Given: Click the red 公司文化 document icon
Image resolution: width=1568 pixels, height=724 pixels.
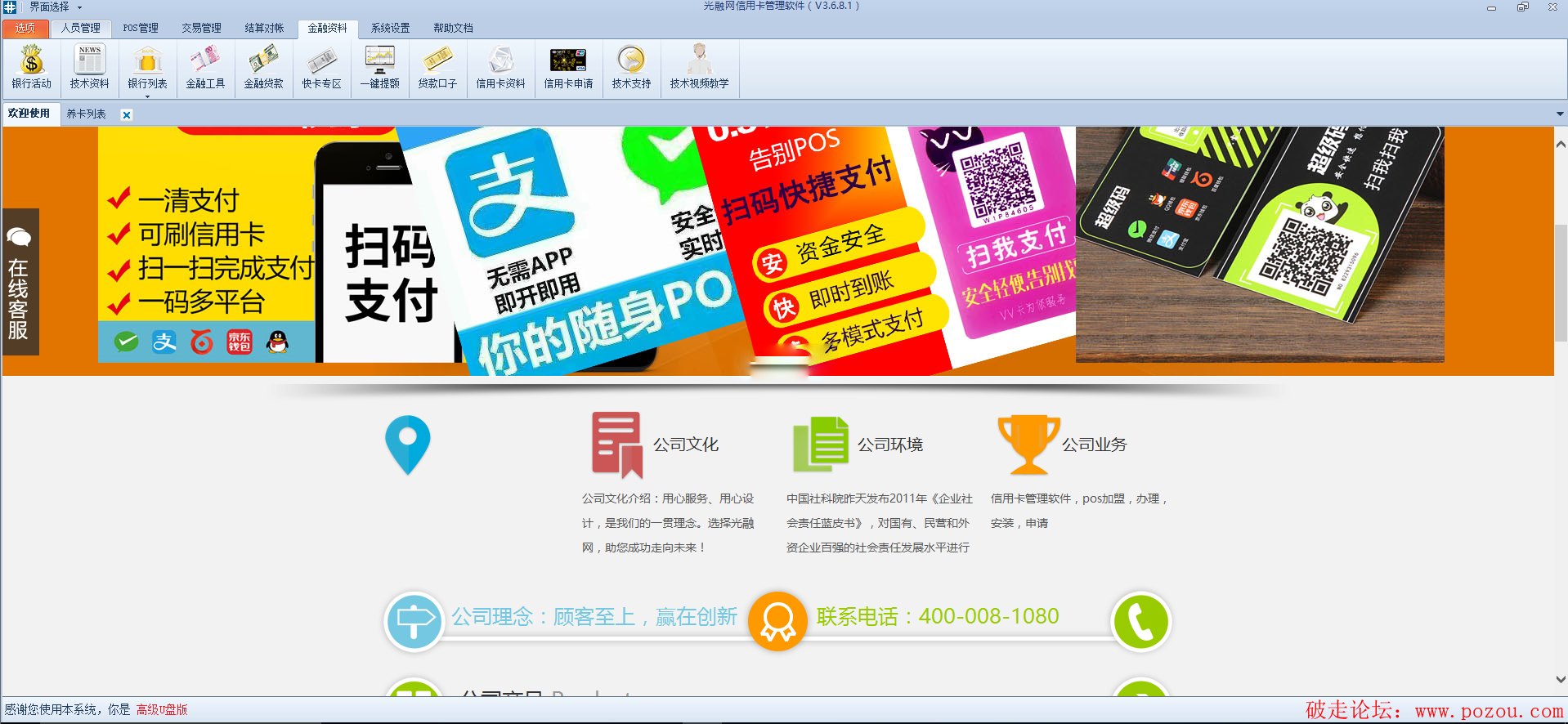Looking at the screenshot, I should (x=617, y=445).
